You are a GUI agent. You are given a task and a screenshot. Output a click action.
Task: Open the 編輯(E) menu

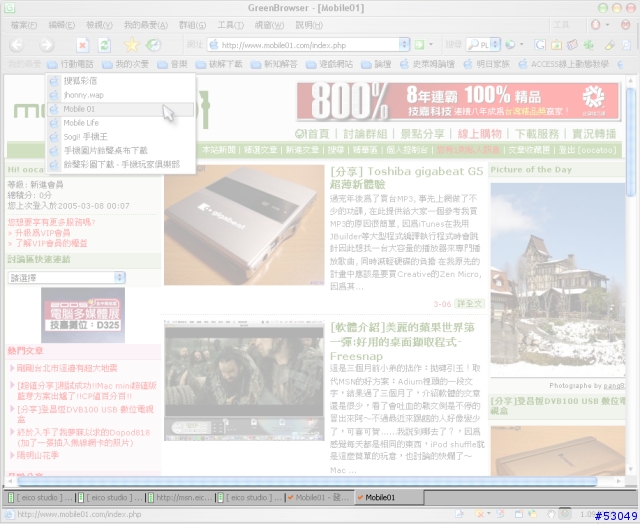62,25
